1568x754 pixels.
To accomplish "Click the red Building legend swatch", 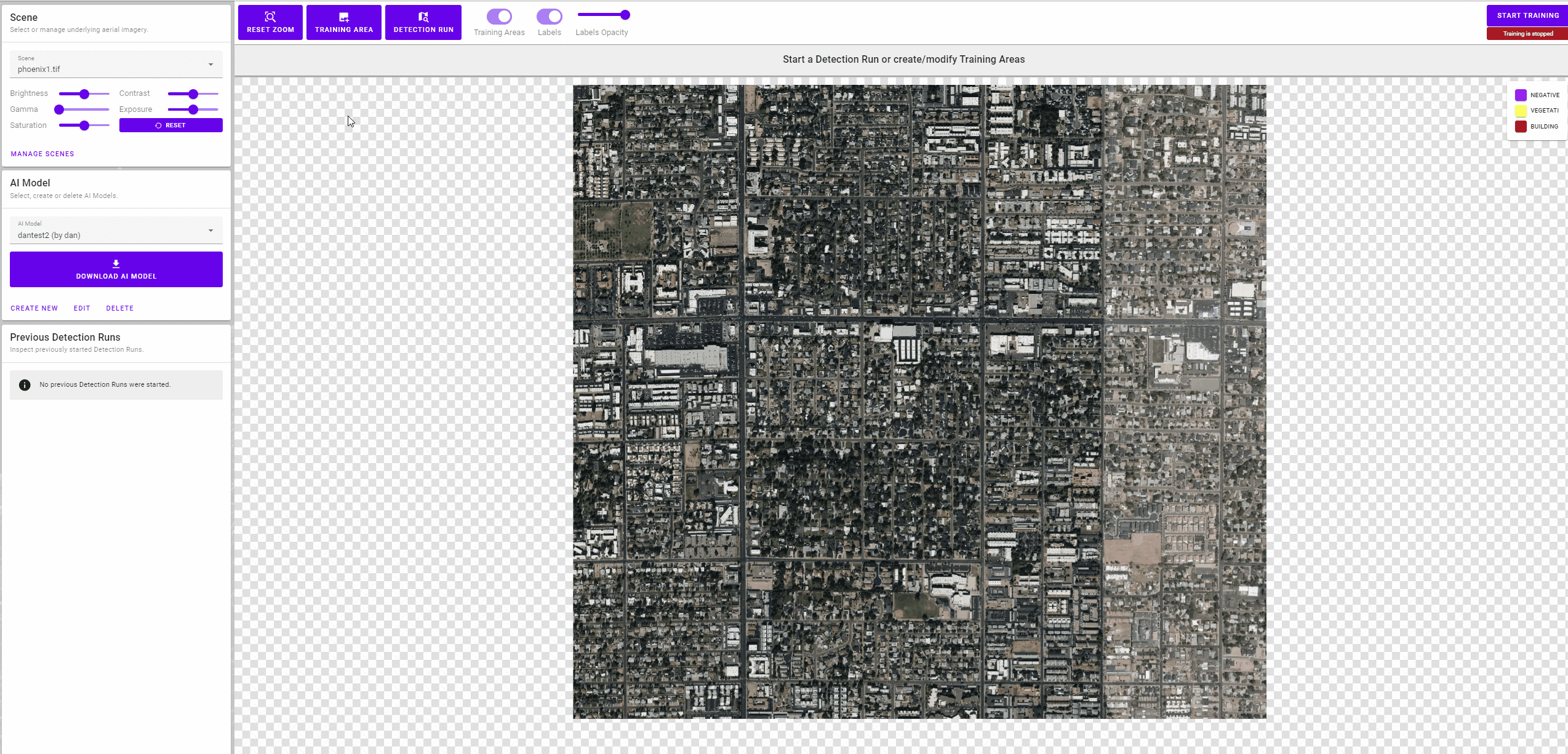I will [x=1521, y=127].
